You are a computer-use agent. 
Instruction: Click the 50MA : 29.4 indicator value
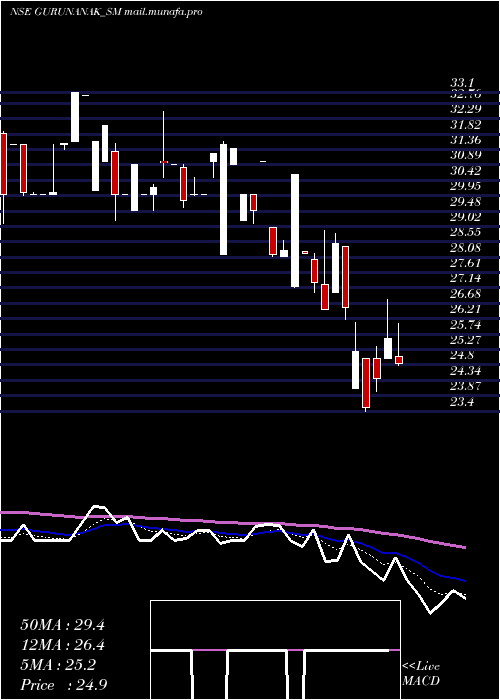point(62,625)
